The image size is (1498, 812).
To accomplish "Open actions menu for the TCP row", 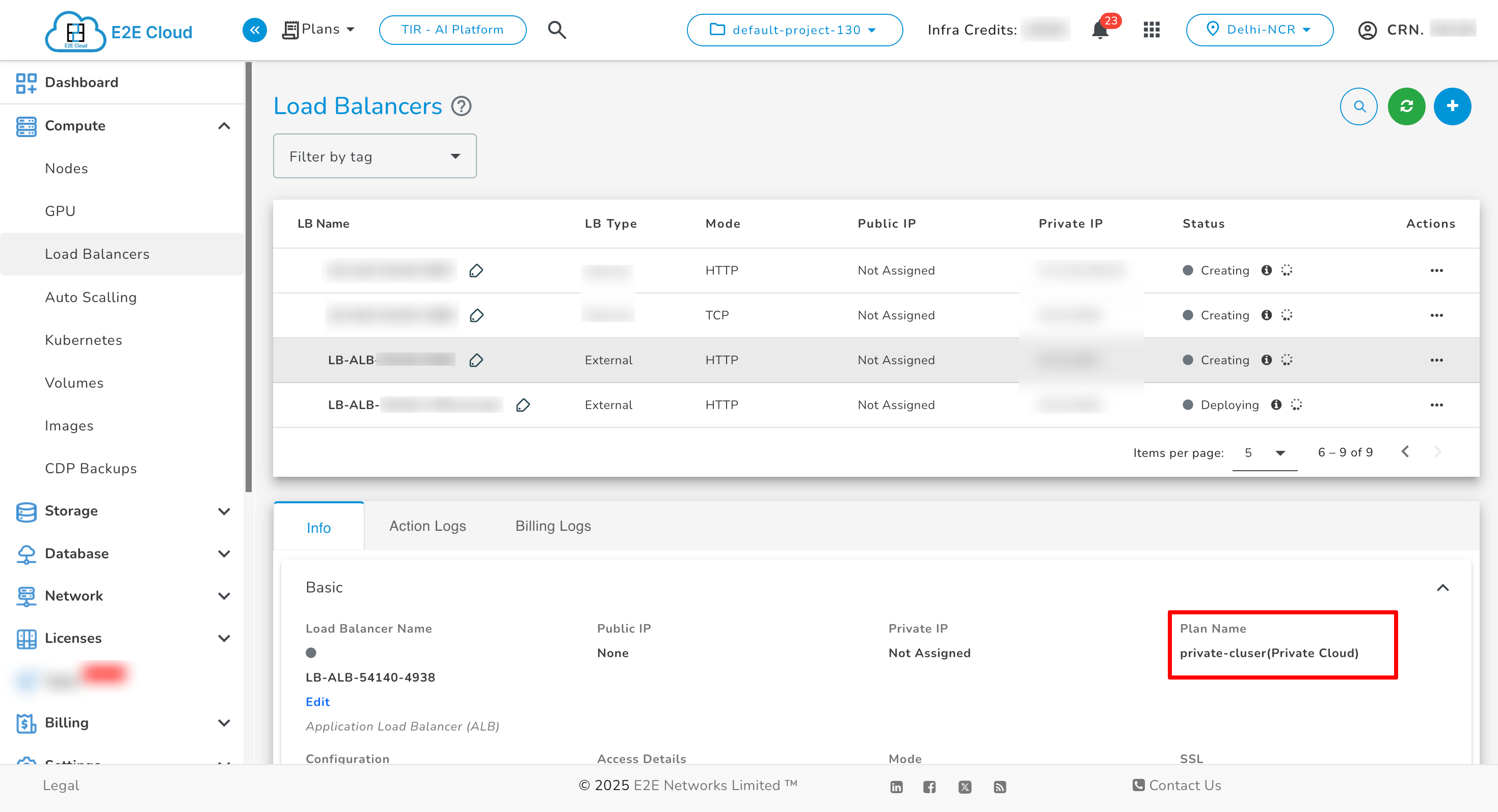I will 1436,316.
